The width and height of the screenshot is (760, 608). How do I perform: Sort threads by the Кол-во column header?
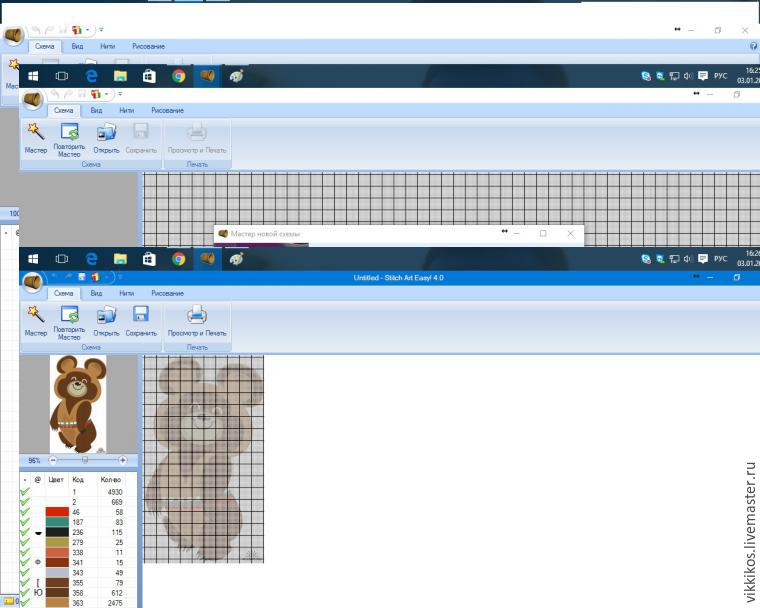(x=111, y=479)
